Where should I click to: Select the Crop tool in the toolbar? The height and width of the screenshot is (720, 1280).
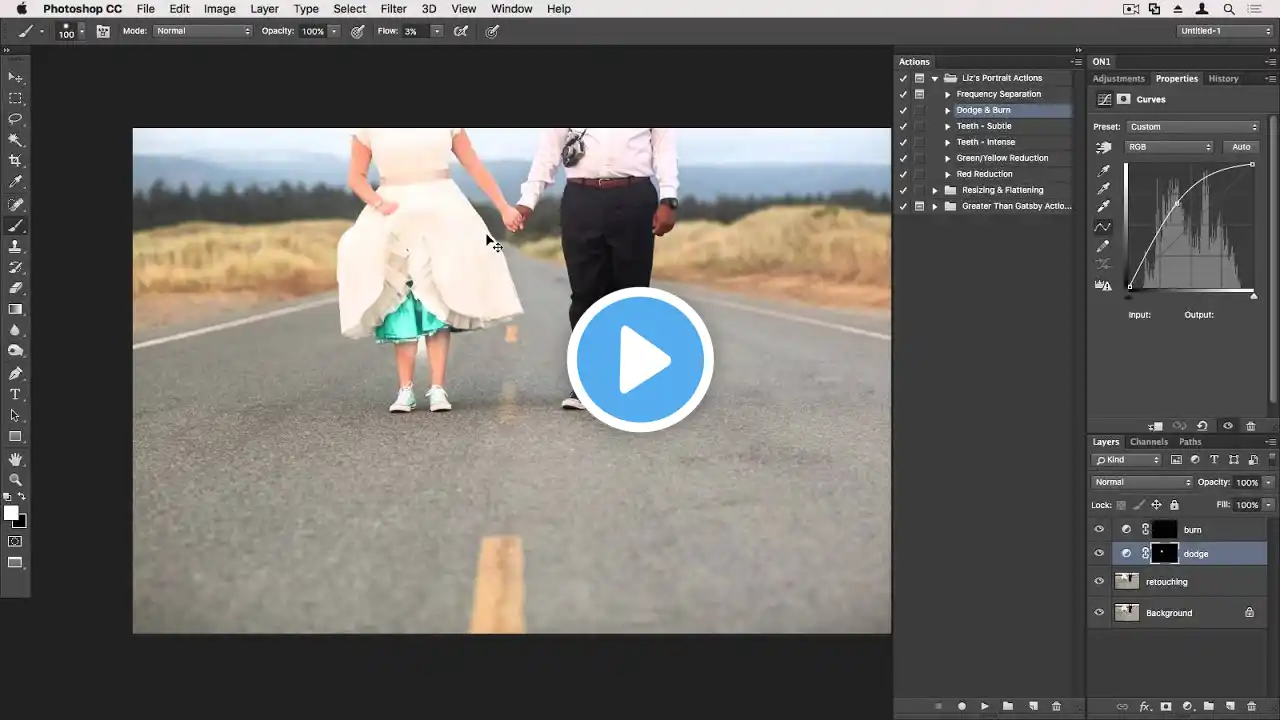[15, 161]
